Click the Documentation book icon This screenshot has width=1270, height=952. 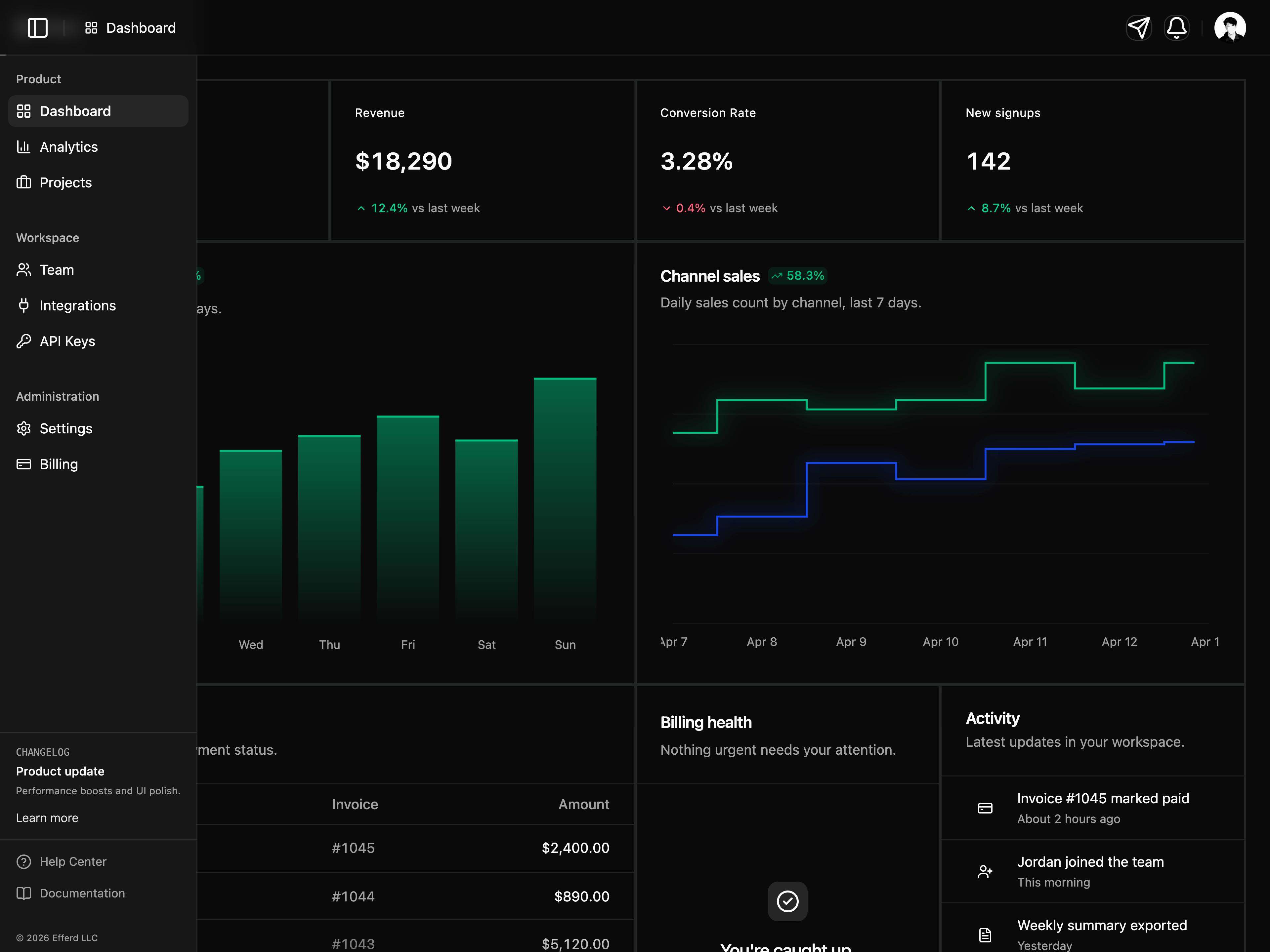pyautogui.click(x=23, y=893)
